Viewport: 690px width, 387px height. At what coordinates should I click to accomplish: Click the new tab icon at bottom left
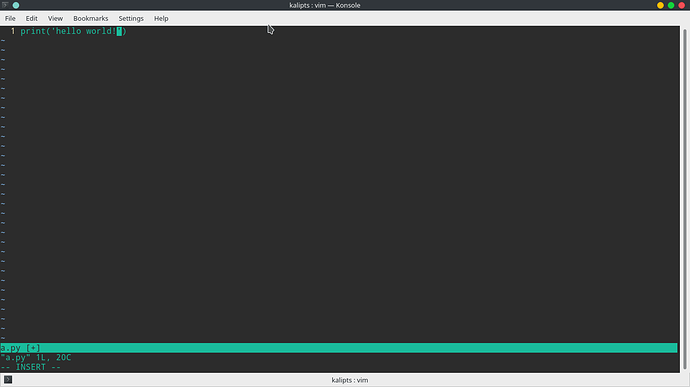[x=8, y=380]
